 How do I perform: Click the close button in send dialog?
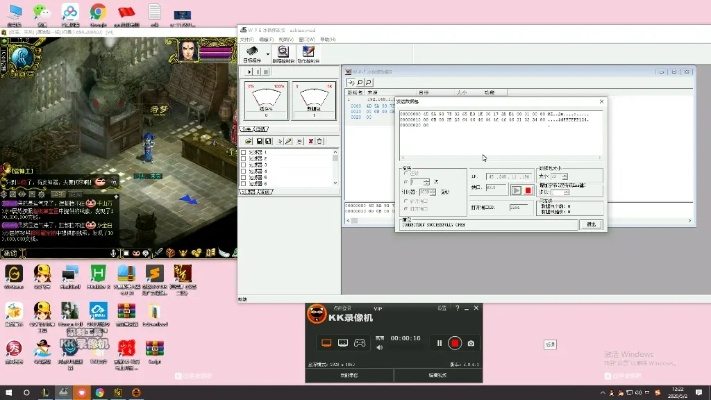[592, 224]
